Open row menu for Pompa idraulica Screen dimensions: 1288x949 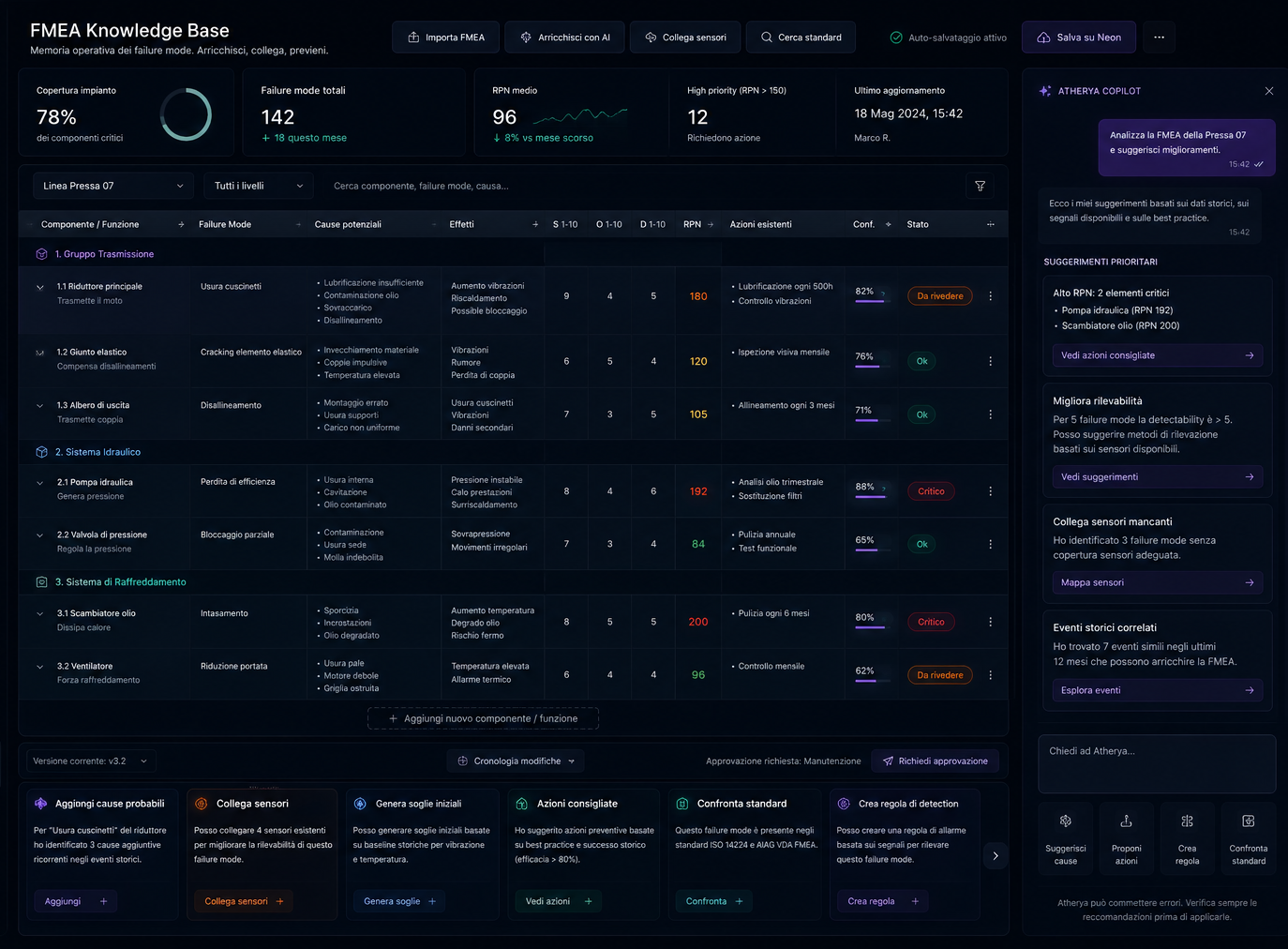point(990,491)
